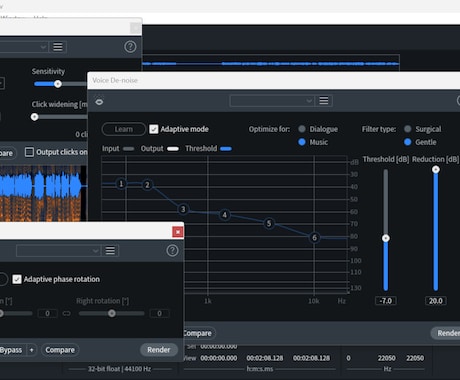Image resolution: width=460 pixels, height=380 pixels.
Task: Click the ear icon in Voice De-noise
Action: (99, 102)
